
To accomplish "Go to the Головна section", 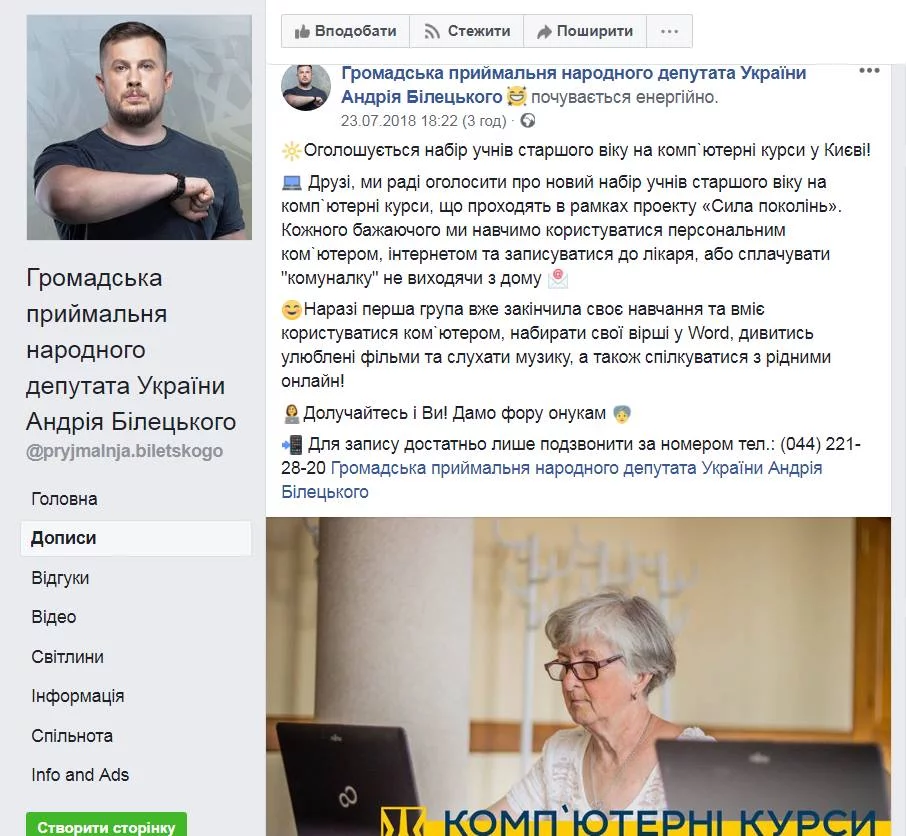I will pyautogui.click(x=64, y=499).
